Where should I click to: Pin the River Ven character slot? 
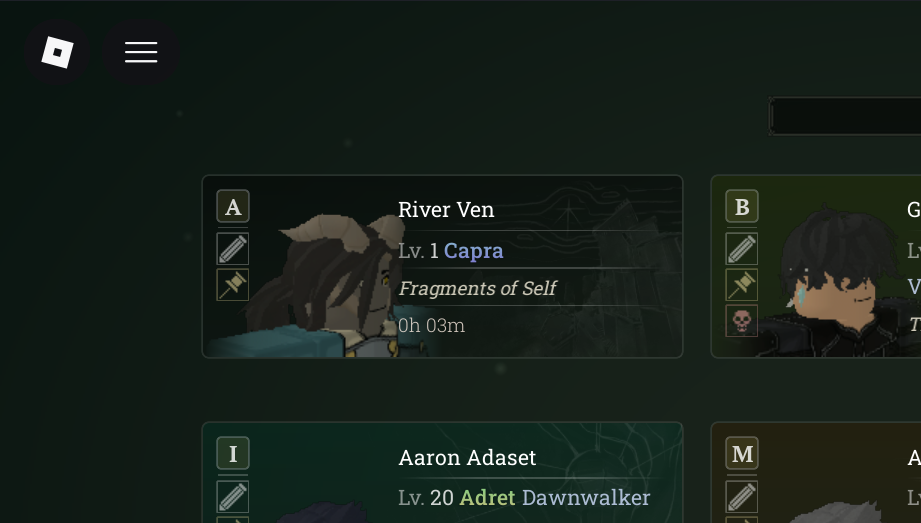pyautogui.click(x=233, y=285)
